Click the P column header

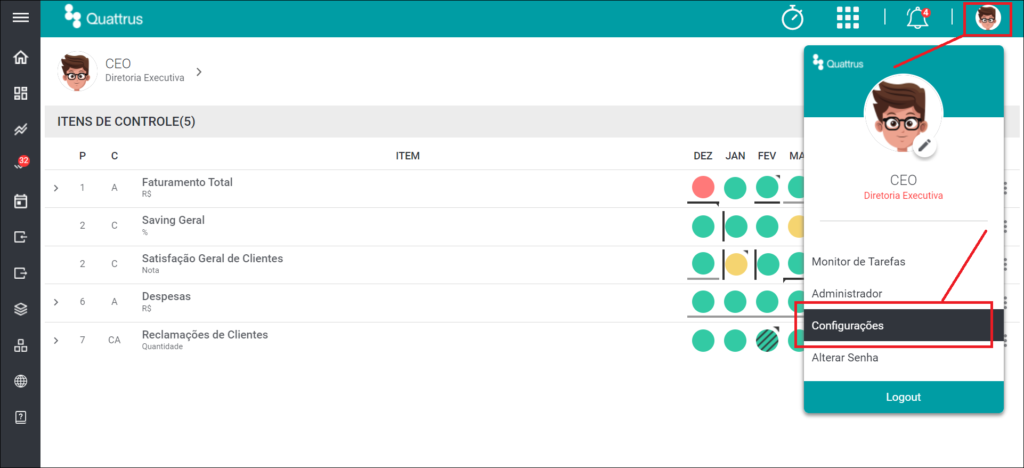tap(82, 156)
